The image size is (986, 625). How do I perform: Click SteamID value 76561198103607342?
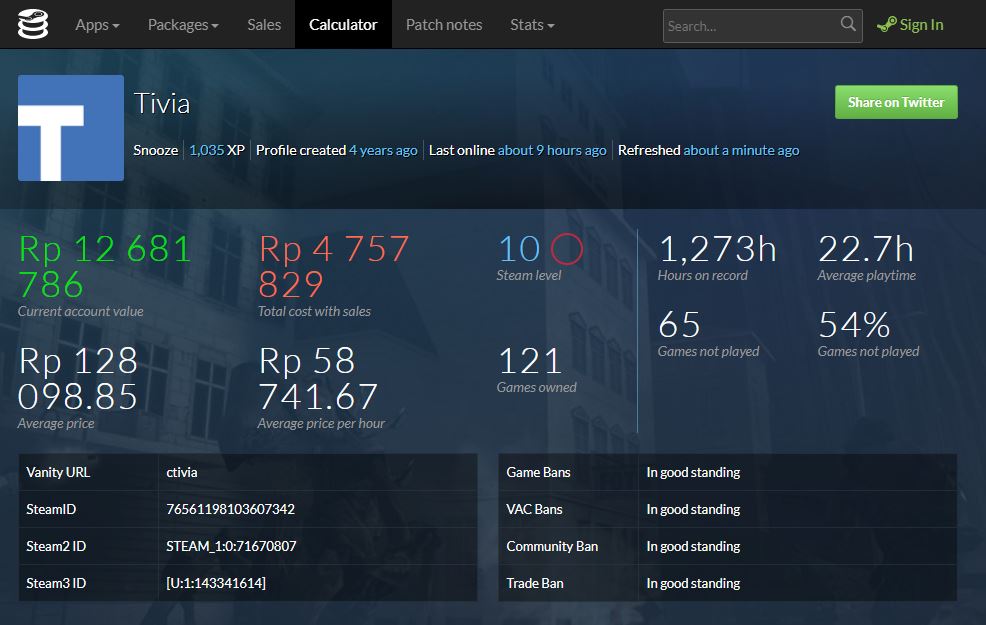(x=230, y=509)
